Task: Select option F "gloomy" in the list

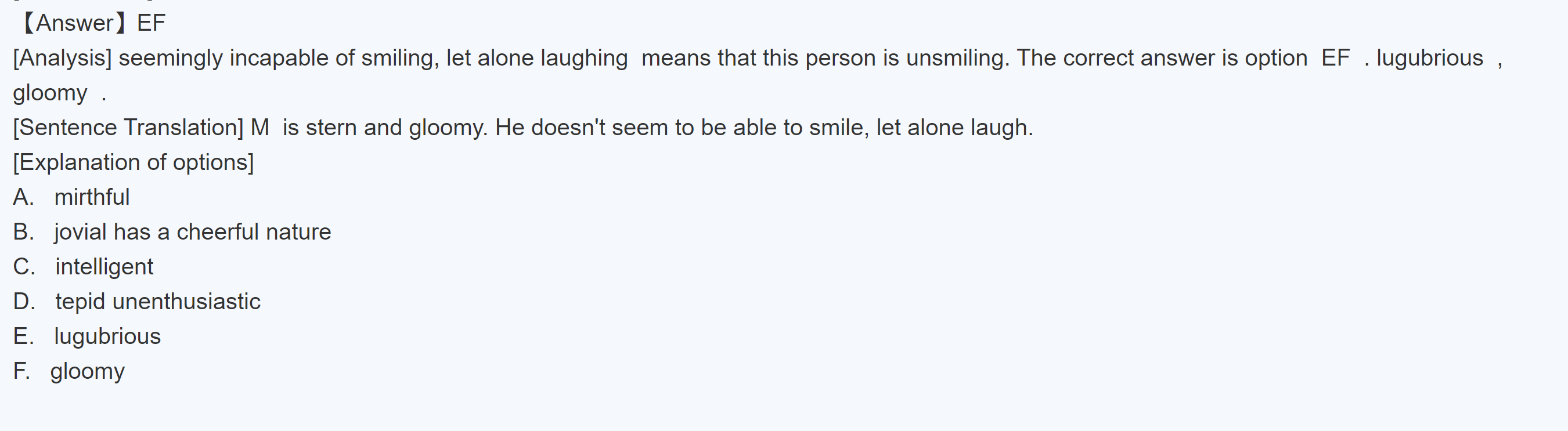Action: tap(88, 371)
